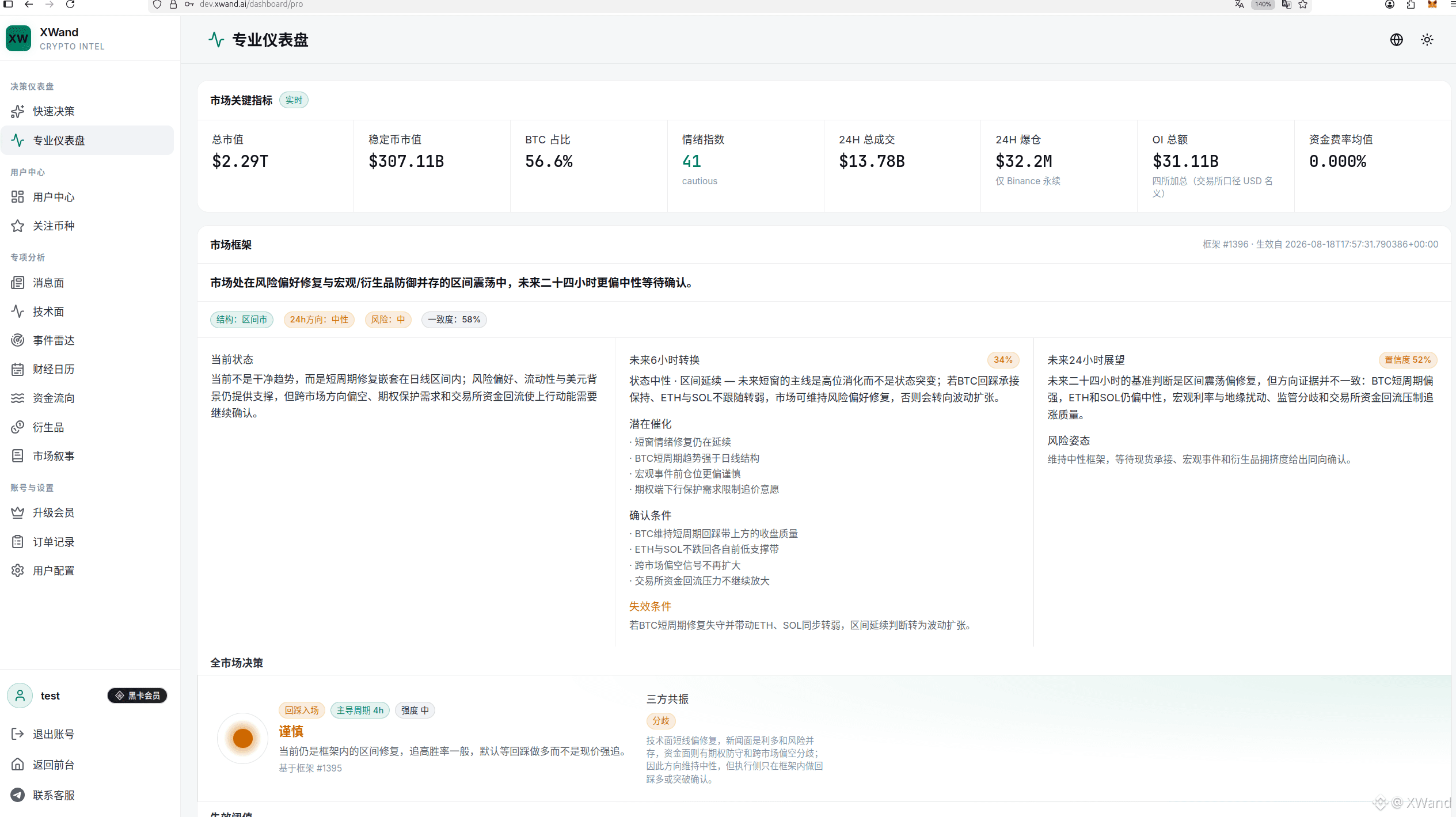The height and width of the screenshot is (817, 1456).
Task: Click the 失效条件 heading
Action: (x=650, y=606)
